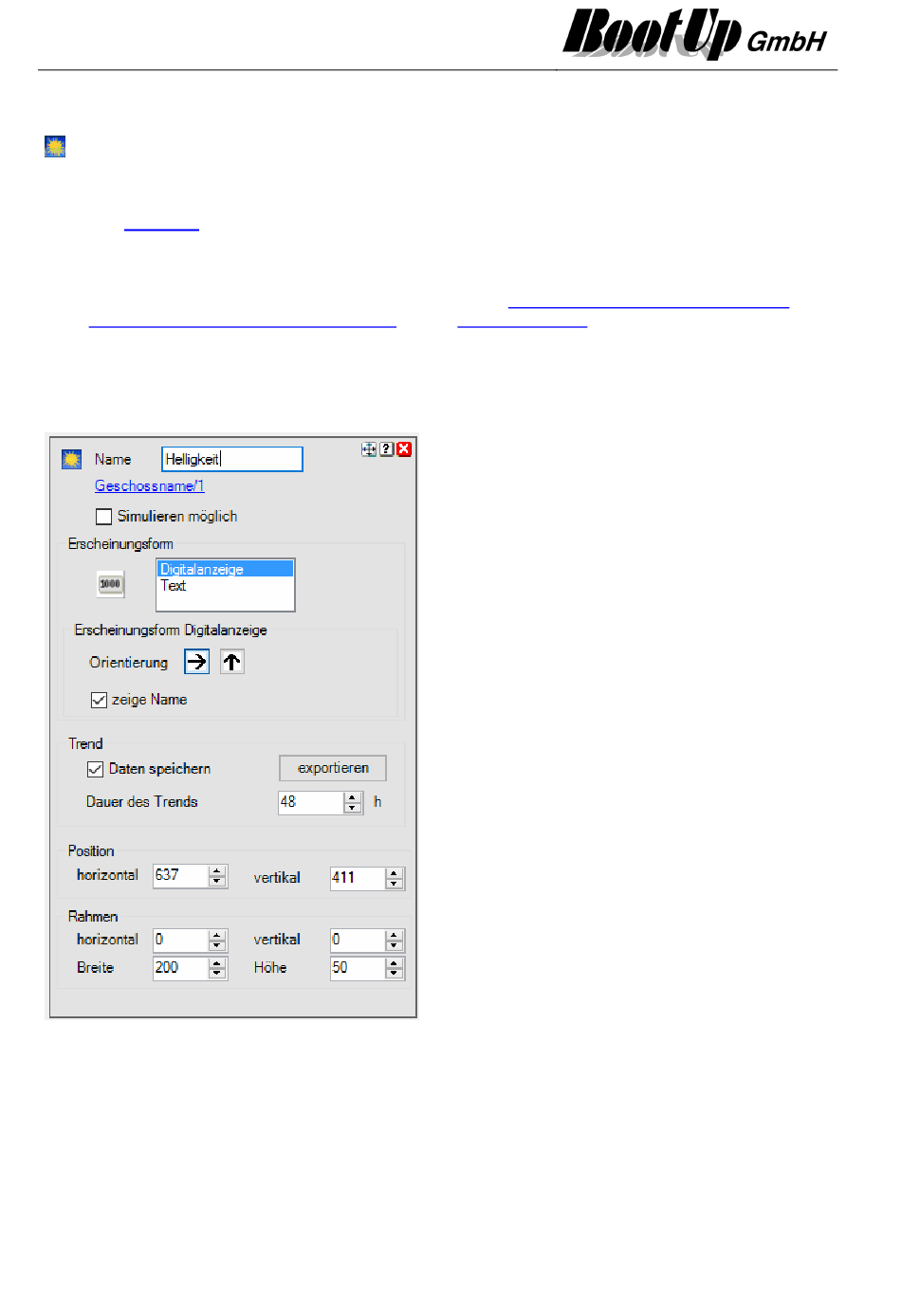
Task: Increase Position horizontal with up arrow
Action: pos(217,870)
